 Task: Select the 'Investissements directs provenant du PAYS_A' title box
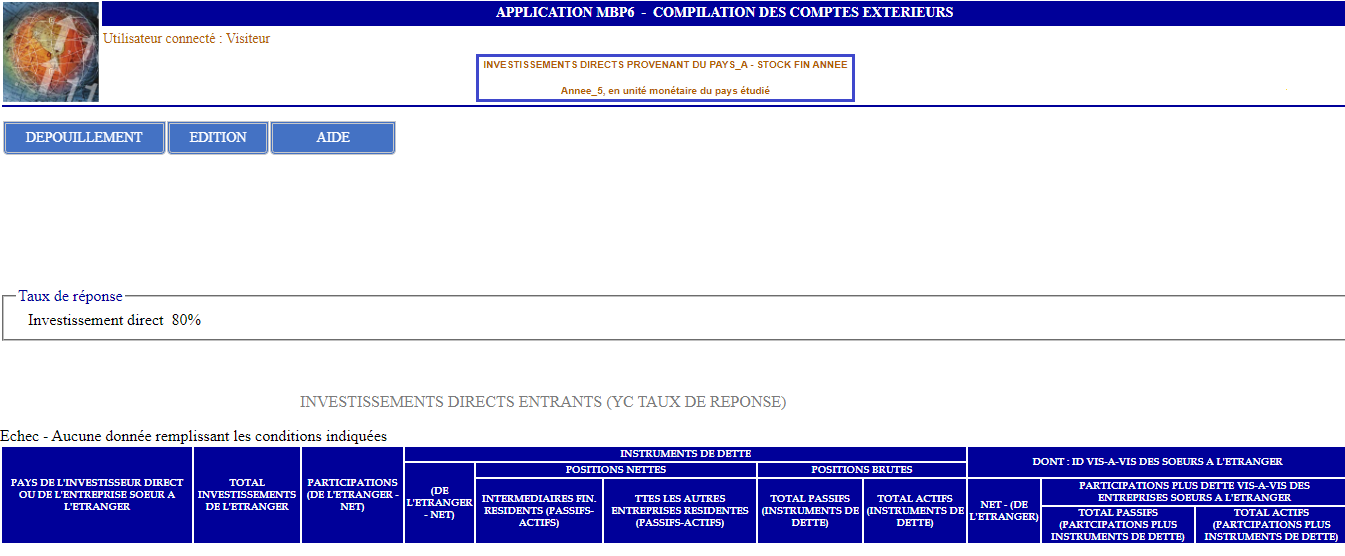665,77
